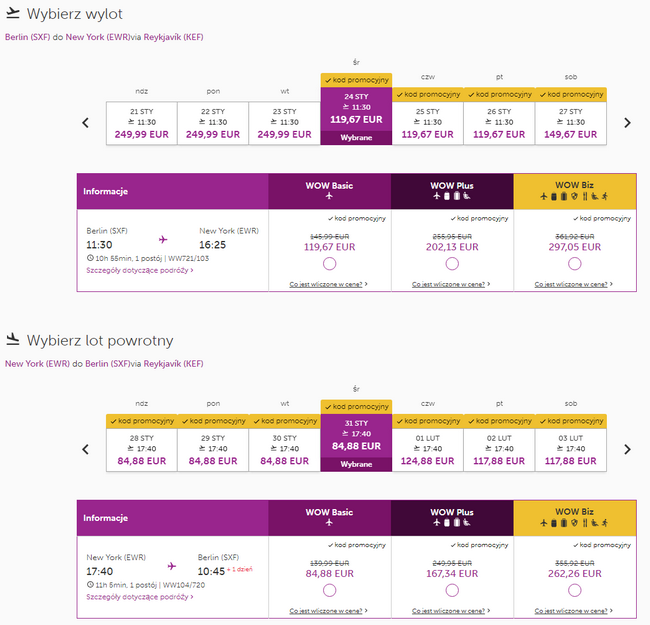The height and width of the screenshot is (625, 650).
Task: Click the takeoff plane icon beside Wybierz wylot
Action: [13, 13]
